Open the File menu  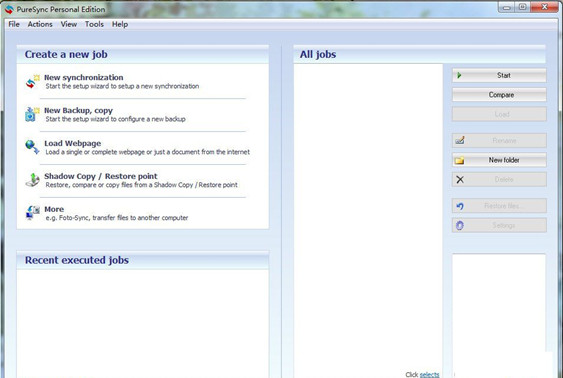14,24
